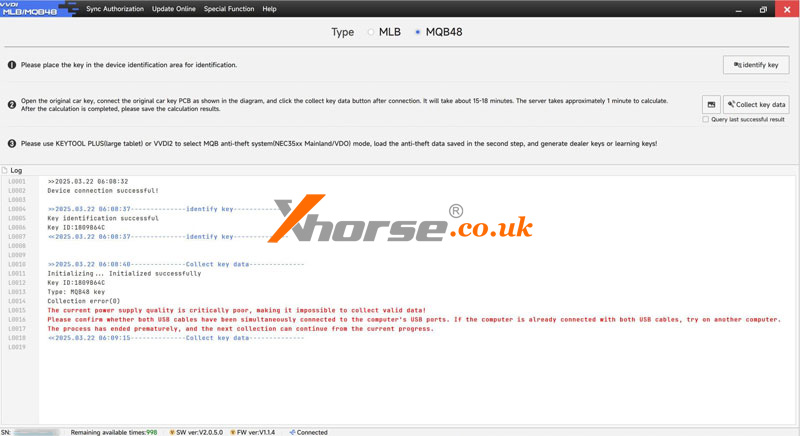Open the Help menu
Image resolution: width=800 pixels, height=436 pixels.
click(269, 9)
